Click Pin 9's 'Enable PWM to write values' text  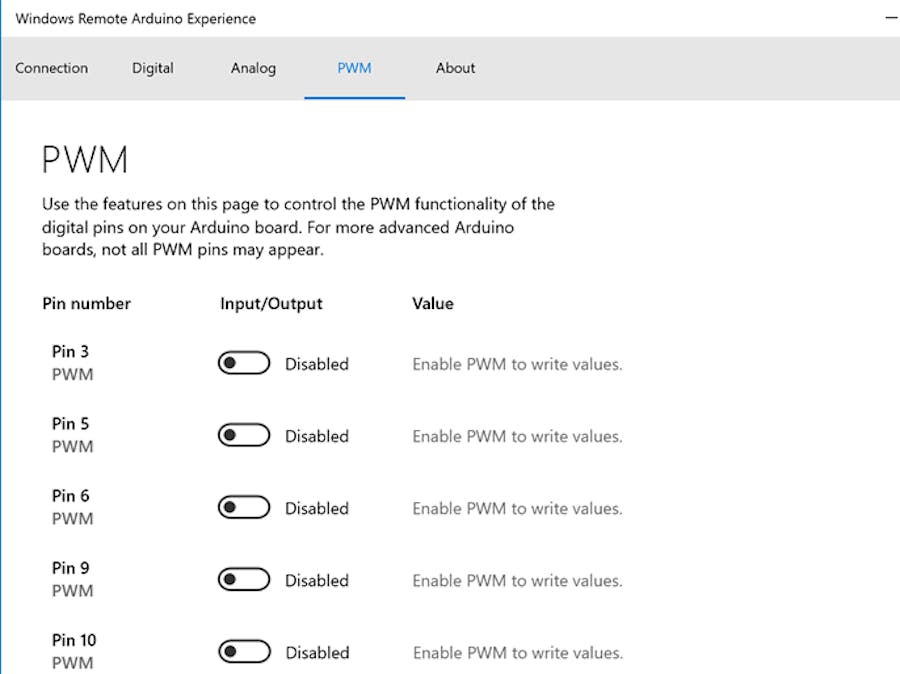[517, 580]
